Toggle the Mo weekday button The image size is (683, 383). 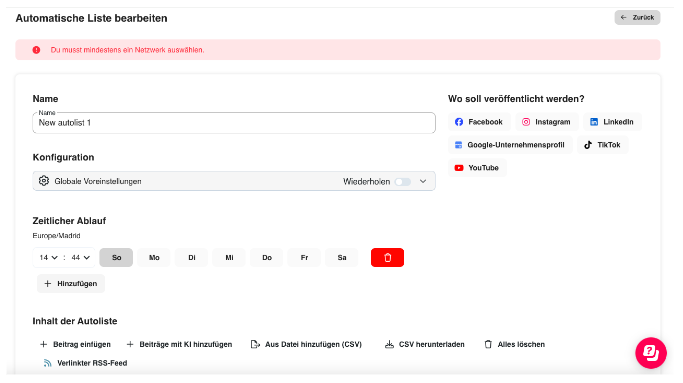(x=154, y=258)
